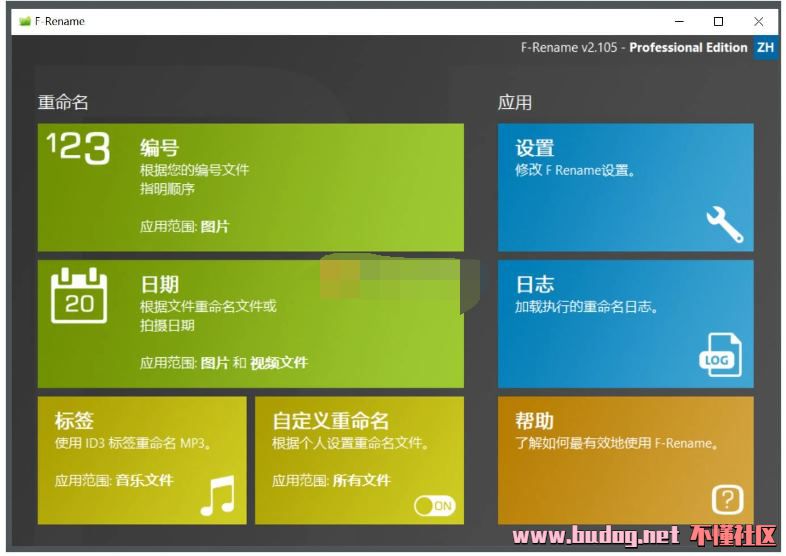This screenshot has height=556, width=786.
Task: Open the 自定义重命名 tile
Action: [359, 460]
